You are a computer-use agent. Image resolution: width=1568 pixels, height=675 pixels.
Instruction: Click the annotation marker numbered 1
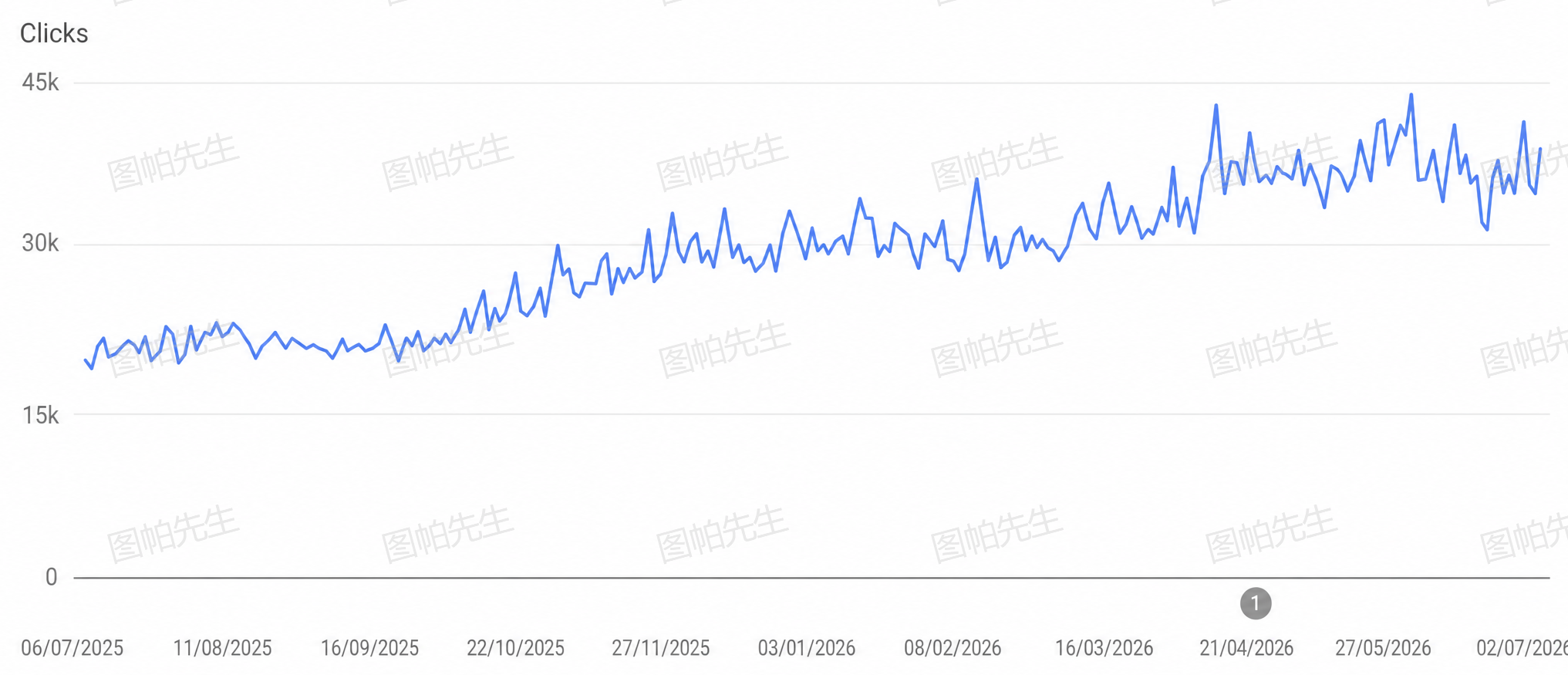(1255, 603)
